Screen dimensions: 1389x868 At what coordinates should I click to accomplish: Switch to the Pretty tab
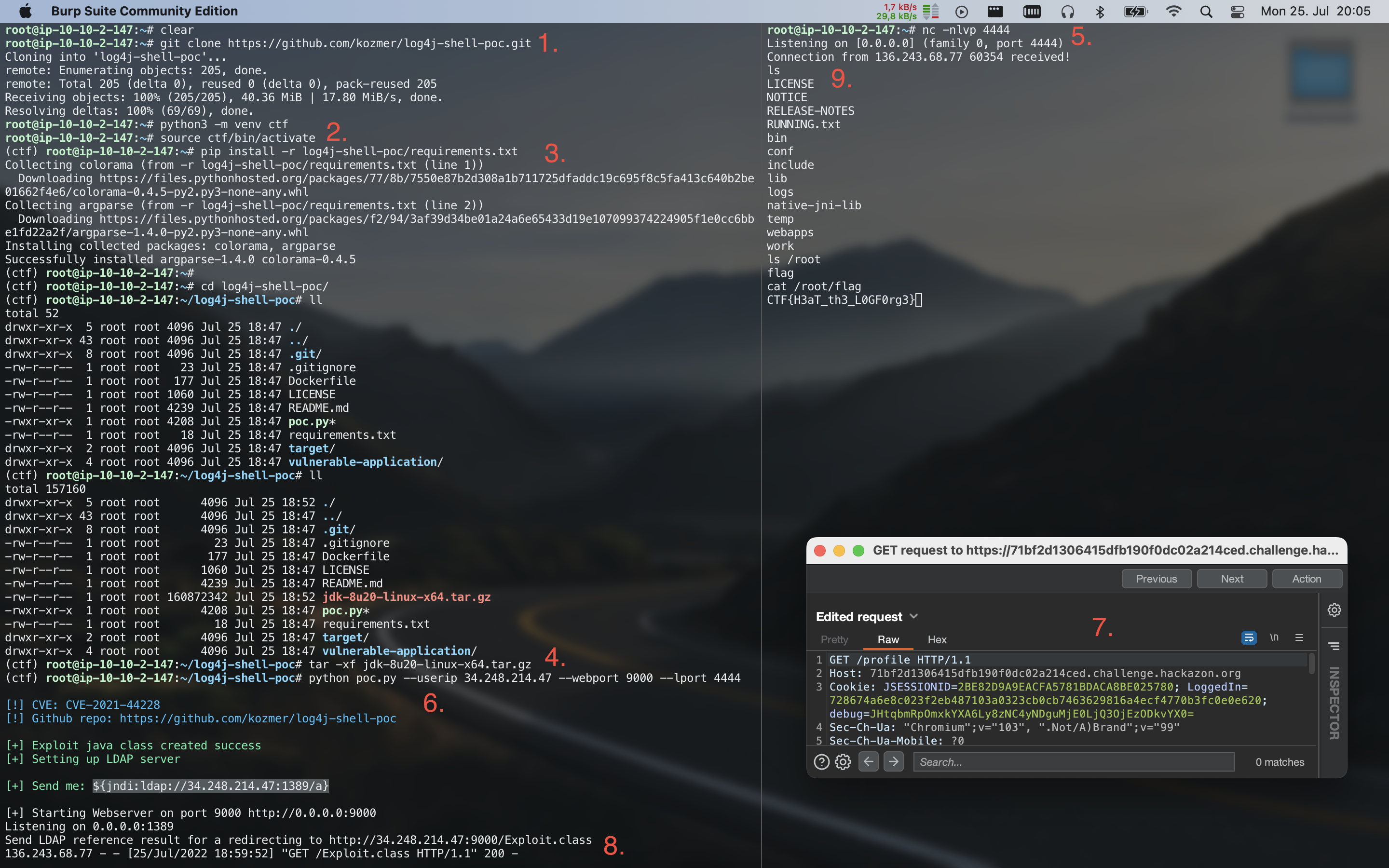[834, 639]
